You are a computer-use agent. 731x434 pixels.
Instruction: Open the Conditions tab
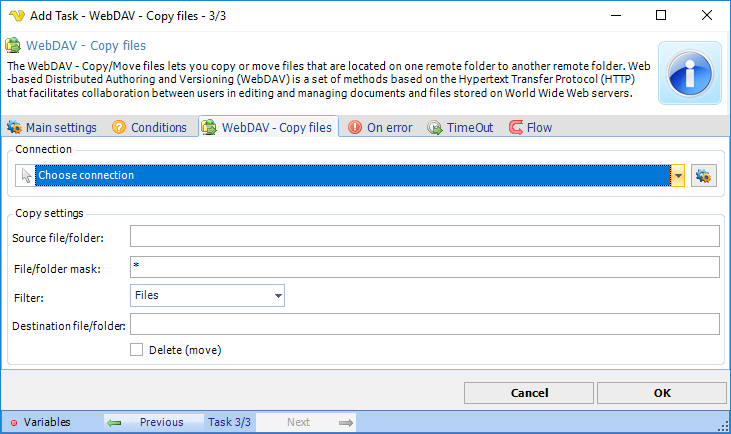click(149, 127)
